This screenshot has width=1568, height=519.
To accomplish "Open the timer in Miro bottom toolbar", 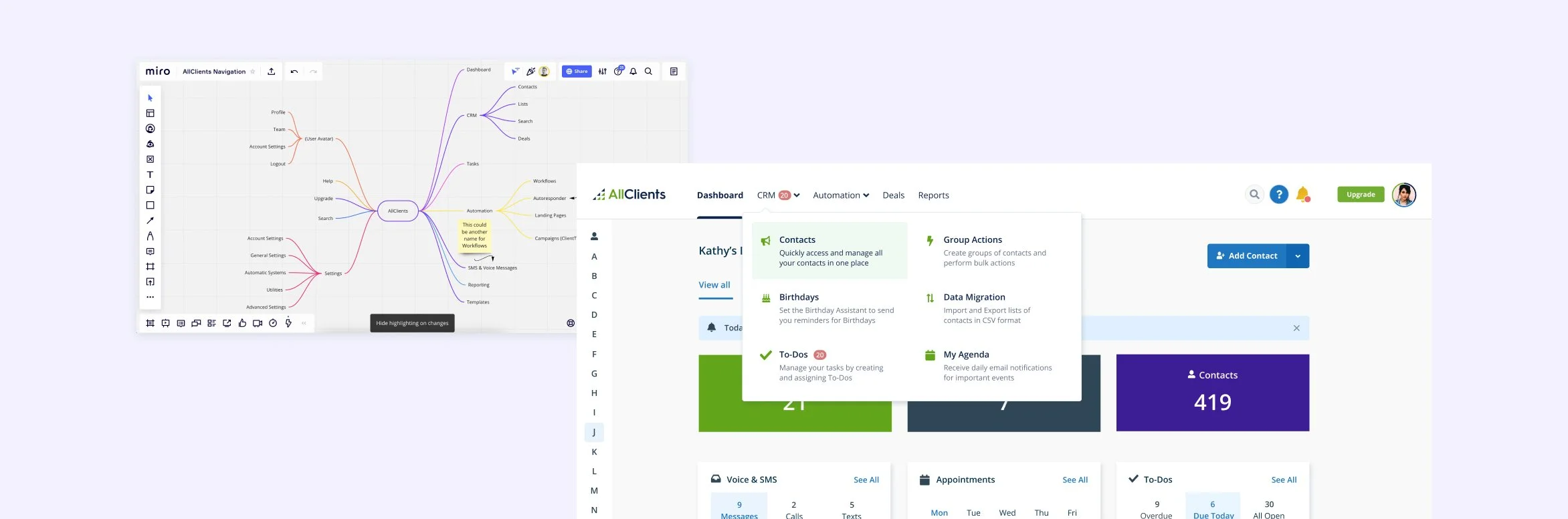I will tap(273, 323).
